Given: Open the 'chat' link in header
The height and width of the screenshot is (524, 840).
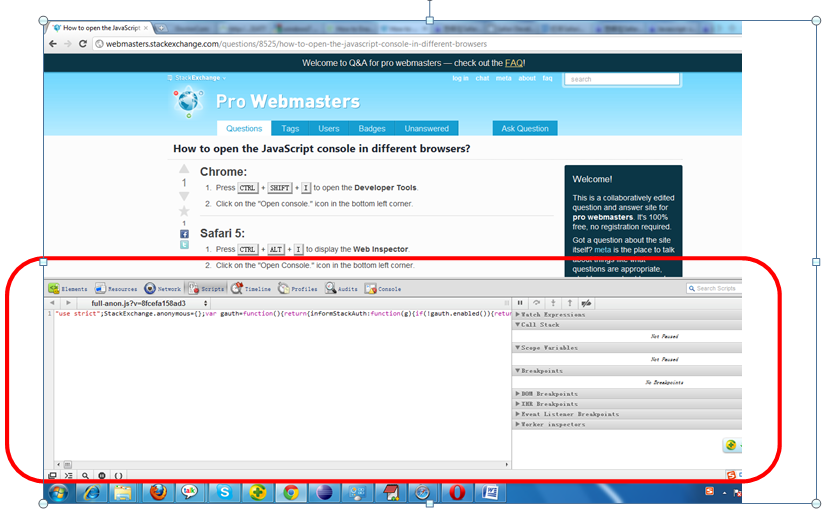Looking at the screenshot, I should point(482,78).
